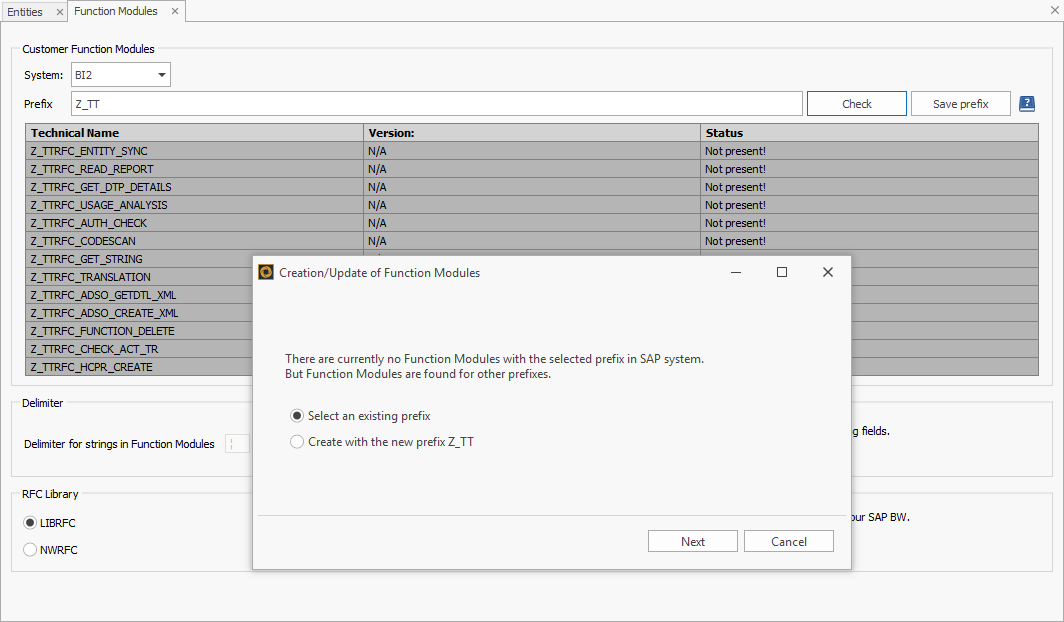1064x622 pixels.
Task: Select the Z_TTRFC_ENTITY_SYNC row
Action: tap(150, 150)
